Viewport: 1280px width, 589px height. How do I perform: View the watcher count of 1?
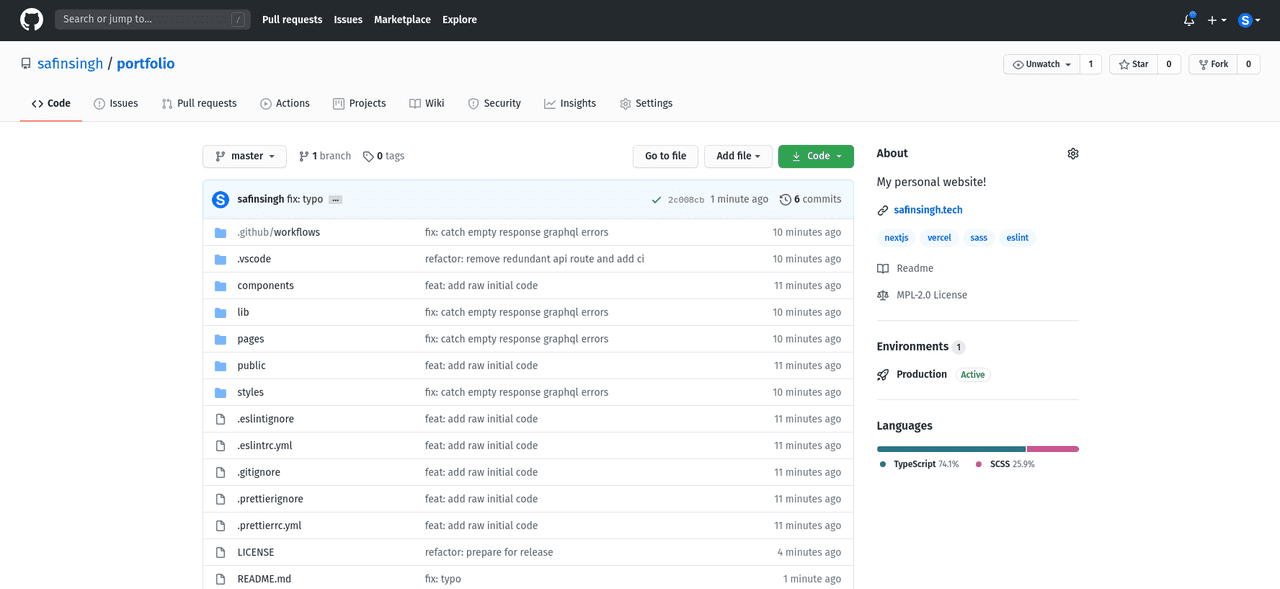[1090, 64]
